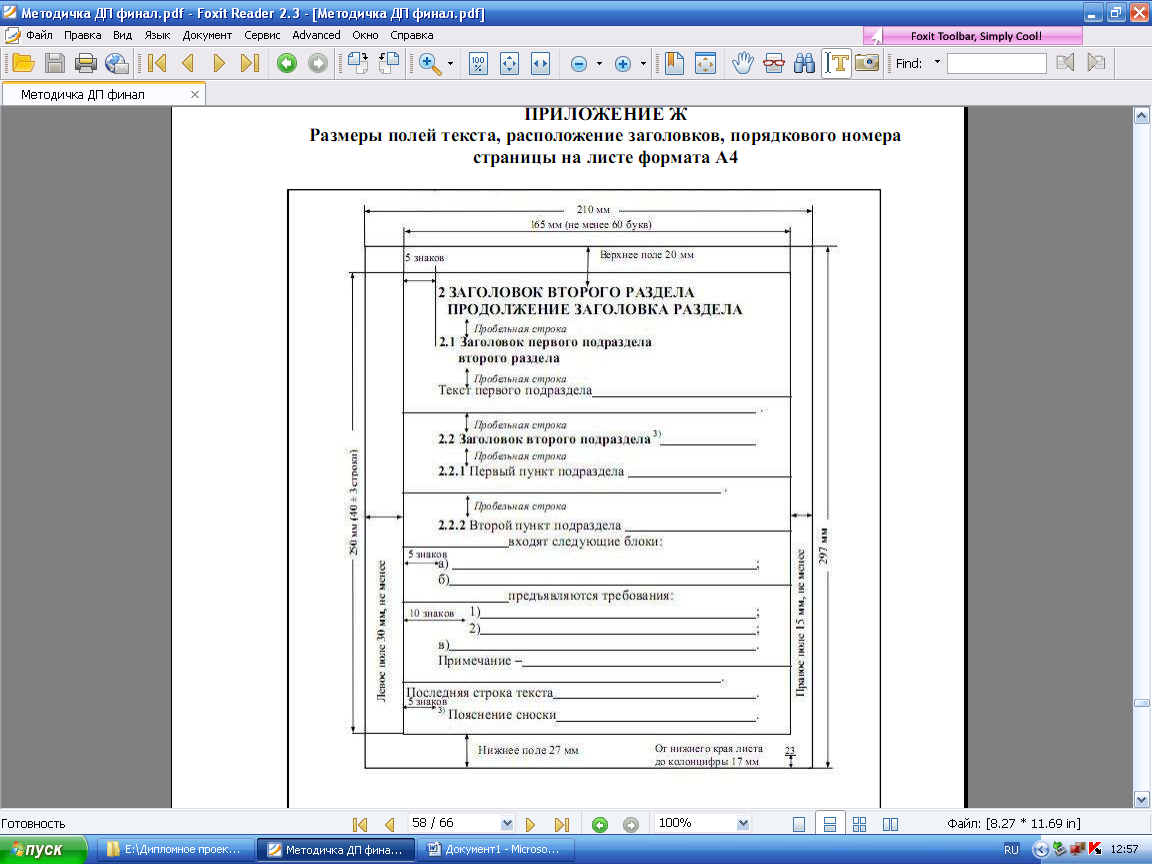Click green previous view arrow in status bar

point(600,824)
